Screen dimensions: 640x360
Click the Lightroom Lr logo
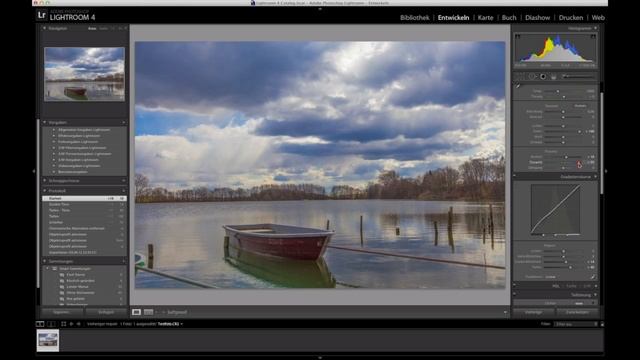[41, 16]
